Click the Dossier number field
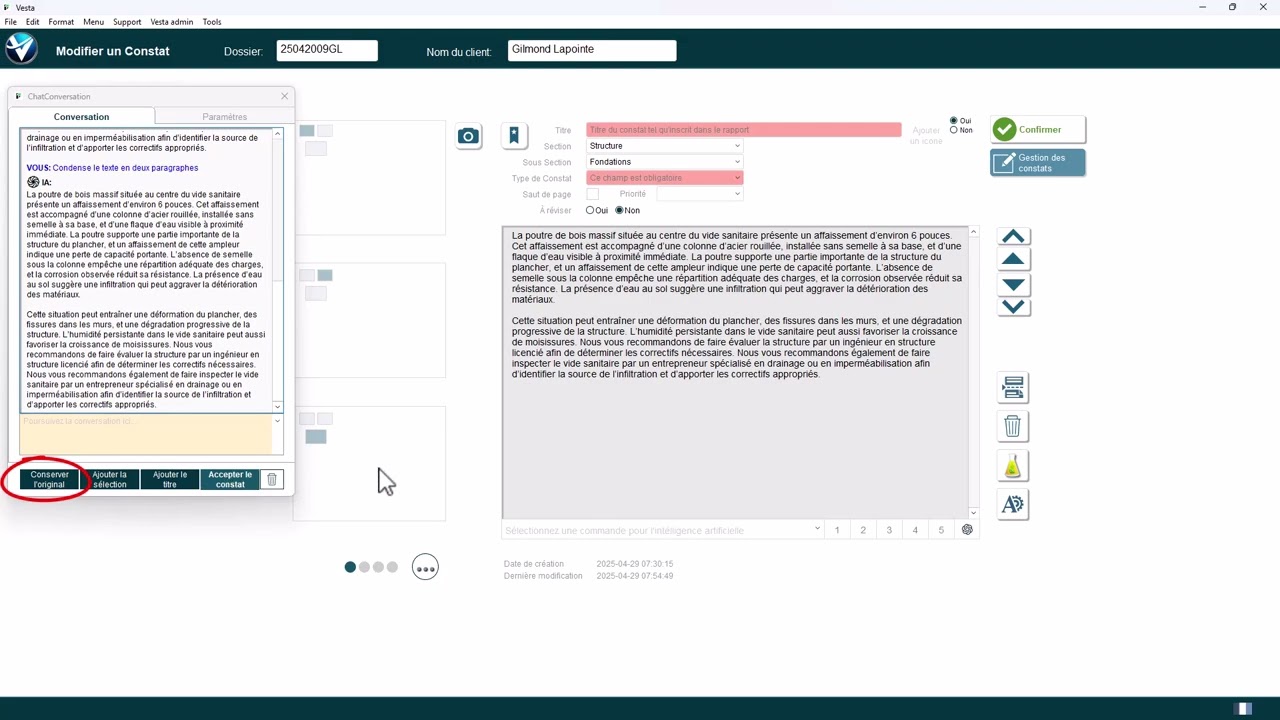This screenshot has width=1280, height=720. [327, 50]
